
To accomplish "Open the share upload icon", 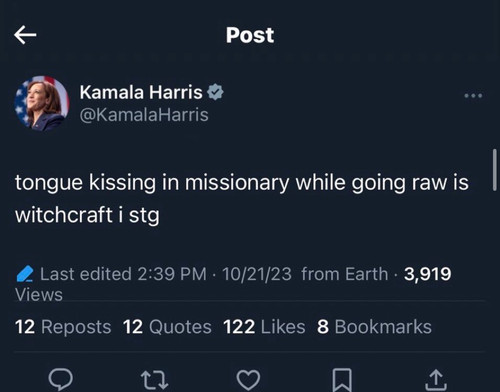I will (436, 380).
